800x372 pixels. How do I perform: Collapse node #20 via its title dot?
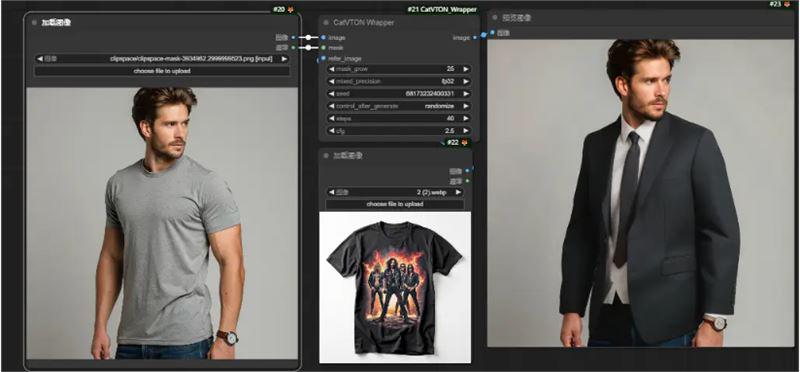[34, 22]
